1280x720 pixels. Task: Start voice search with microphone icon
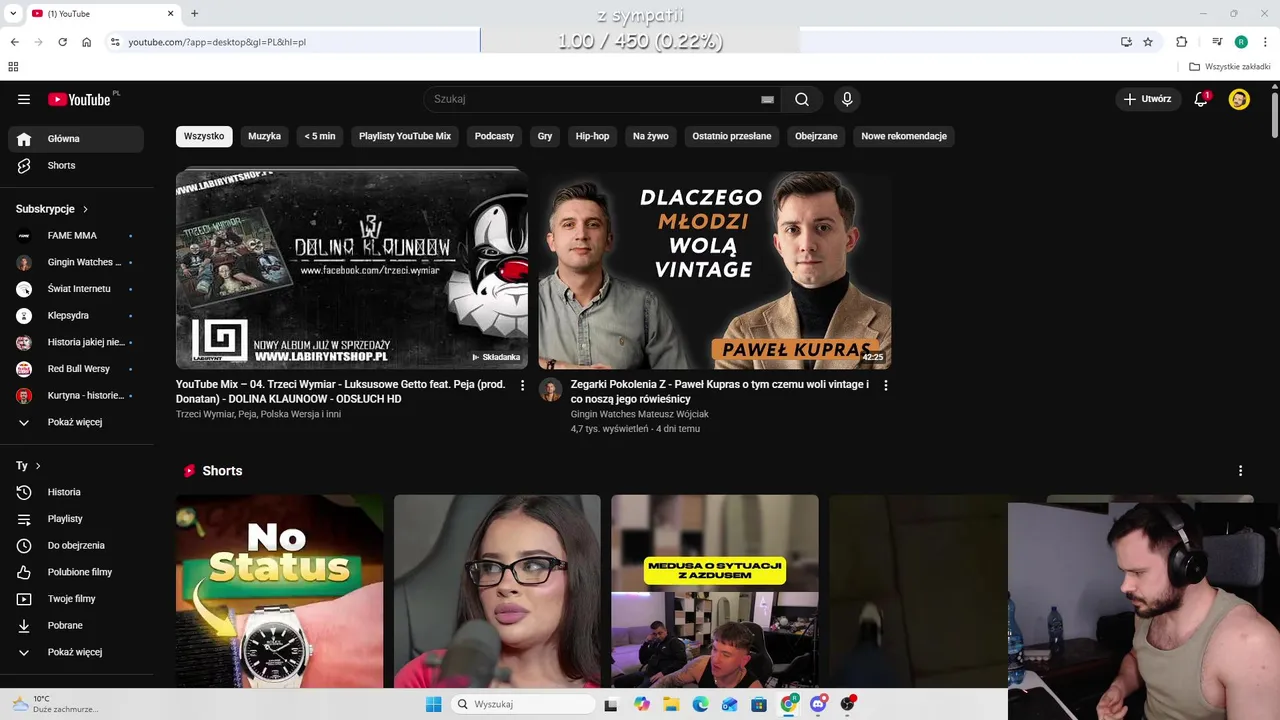(x=847, y=99)
